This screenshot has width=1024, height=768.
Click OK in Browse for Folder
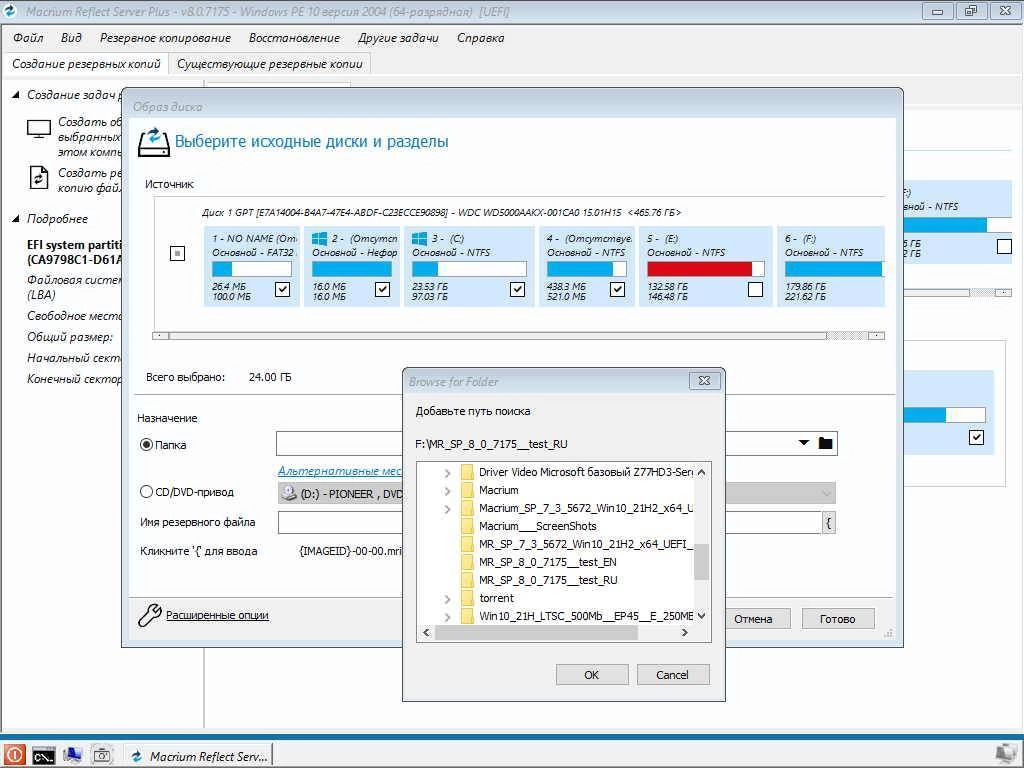point(592,675)
